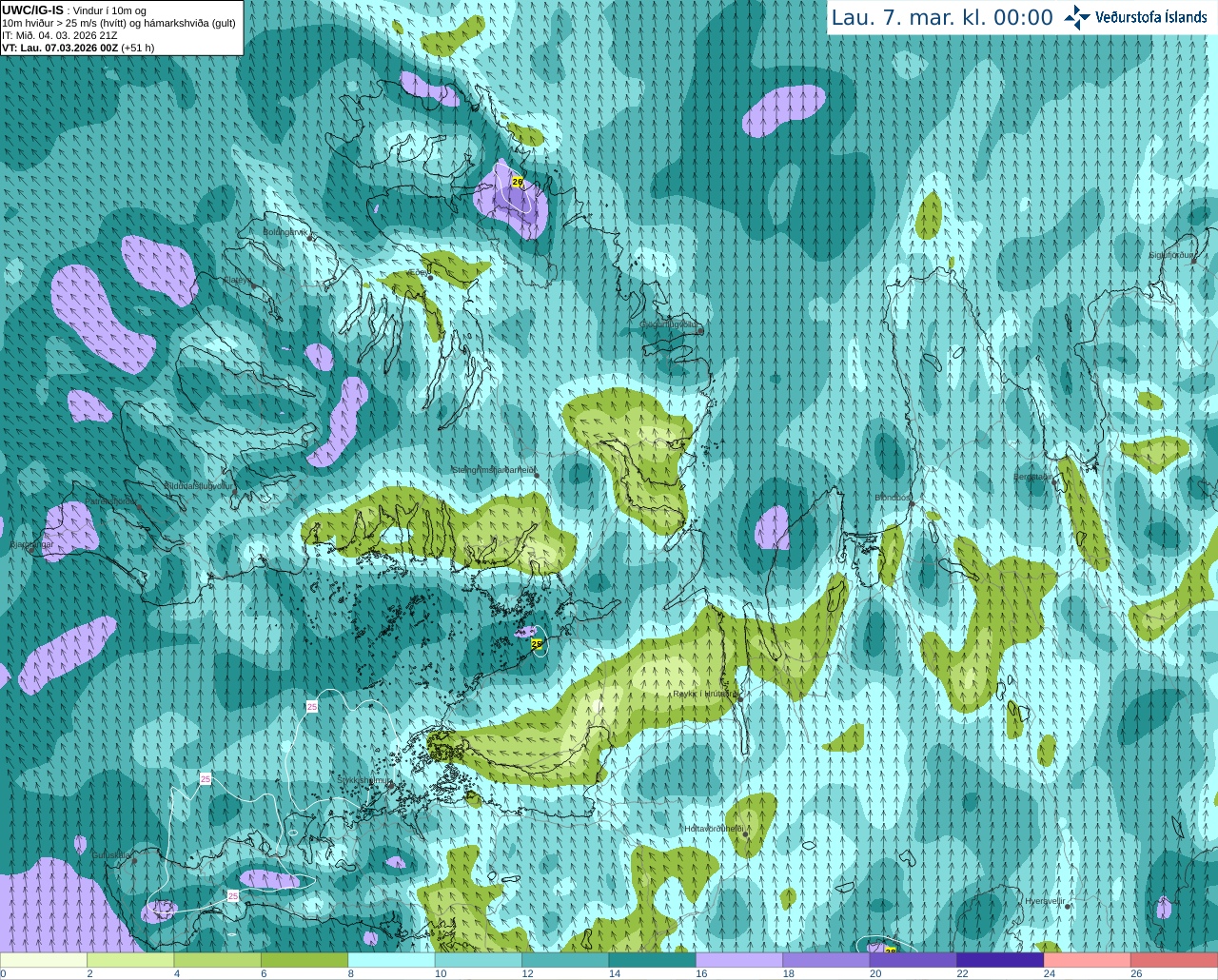Viewport: 1218px width, 980px height.
Task: Click the Gufuskálar station label
Action: 111,855
